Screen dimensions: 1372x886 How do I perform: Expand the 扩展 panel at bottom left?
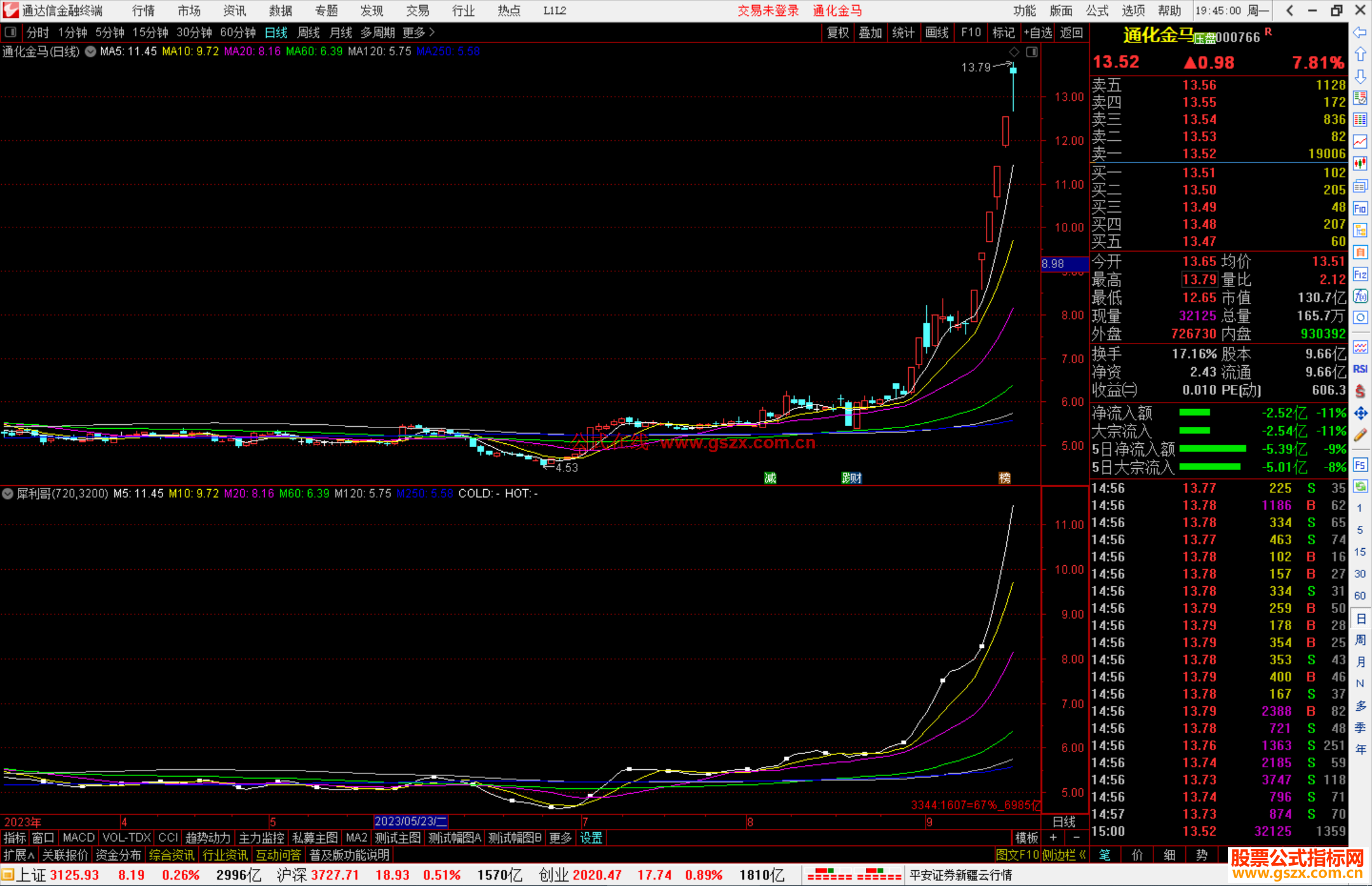18,855
